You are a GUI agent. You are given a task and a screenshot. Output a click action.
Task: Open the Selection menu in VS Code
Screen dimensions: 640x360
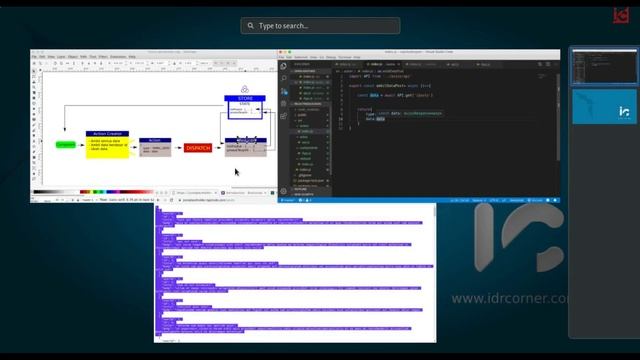(301, 57)
